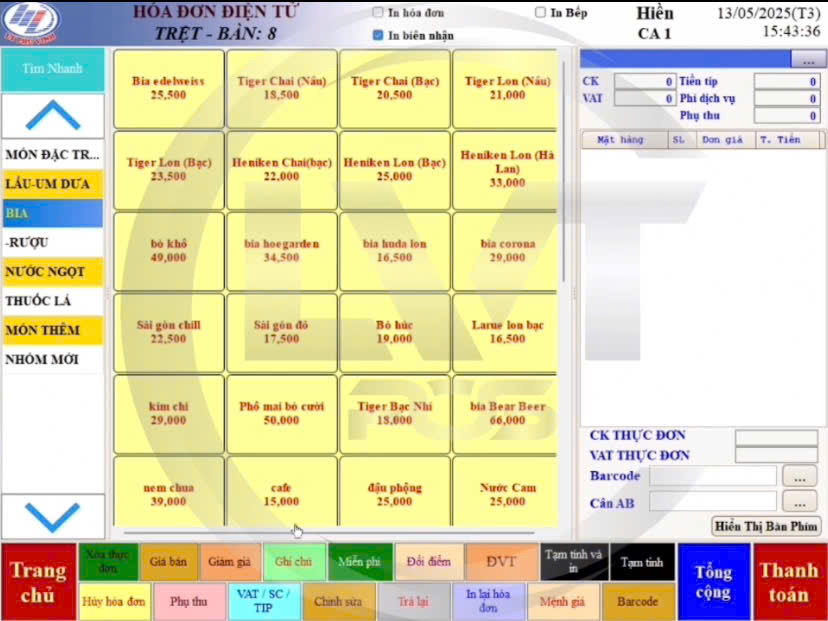
Task: Click the ellipsis button beside Cân AB
Action: [799, 502]
